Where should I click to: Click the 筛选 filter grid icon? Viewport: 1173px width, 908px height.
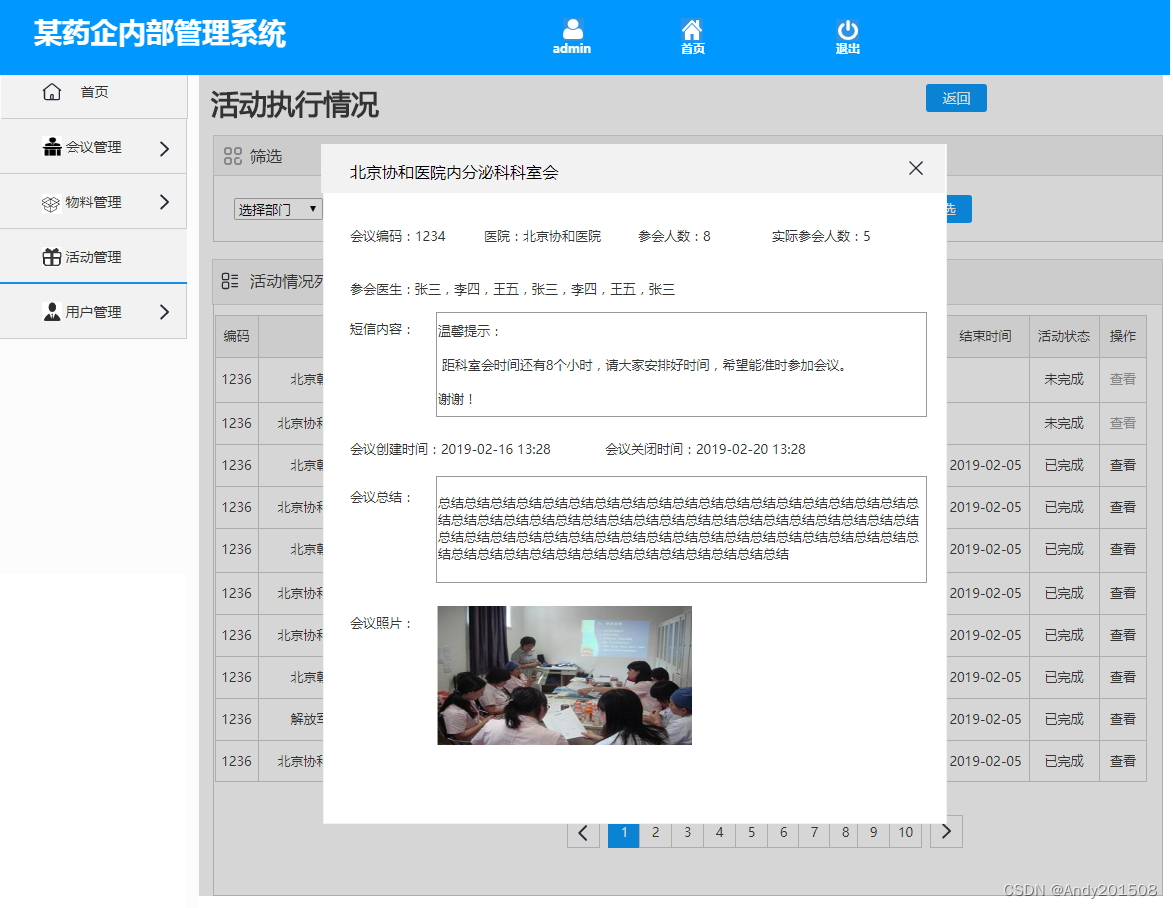[x=234, y=156]
